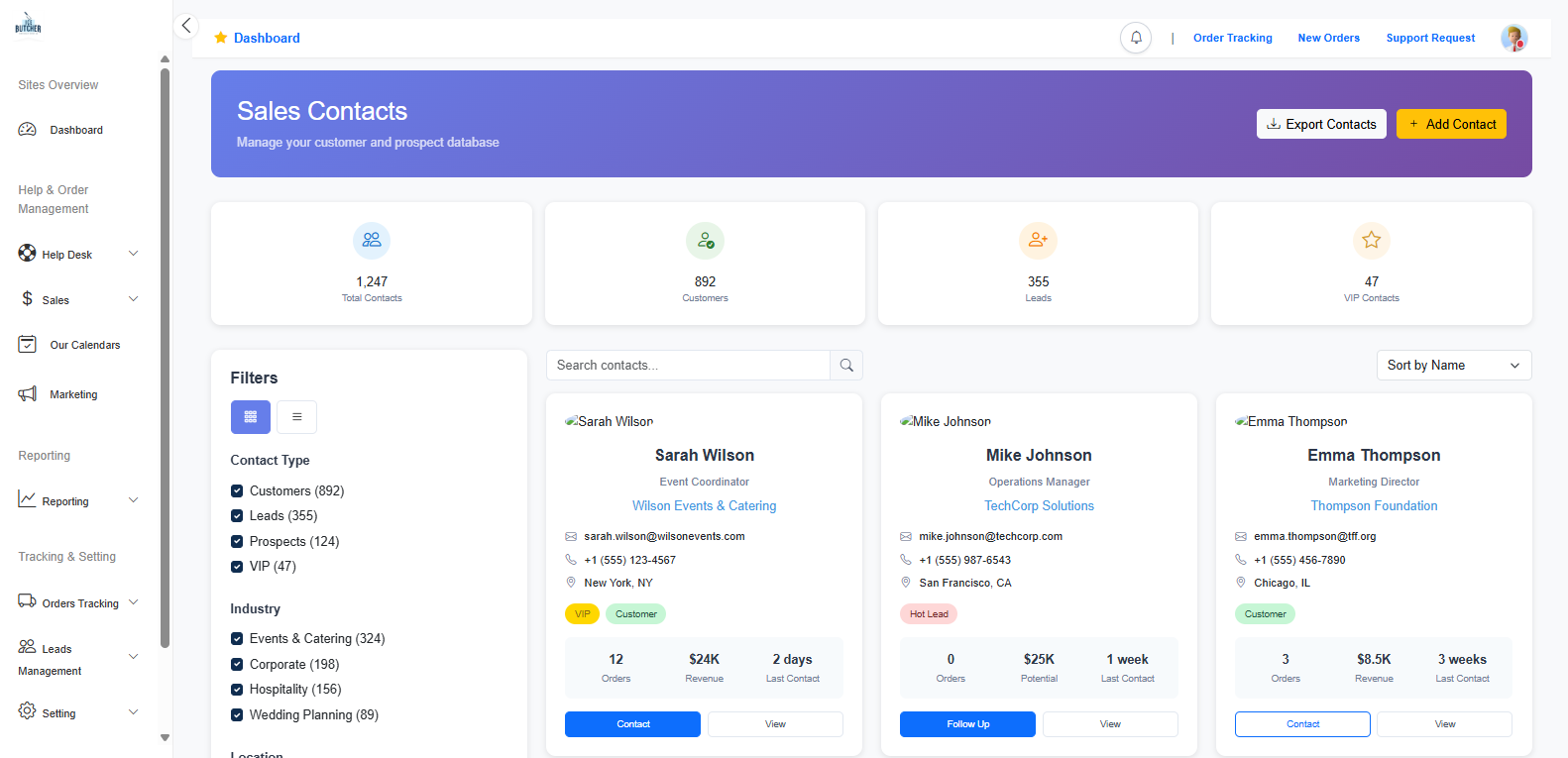The image size is (1568, 758).
Task: Click the Dashboard star icon
Action: point(221,38)
